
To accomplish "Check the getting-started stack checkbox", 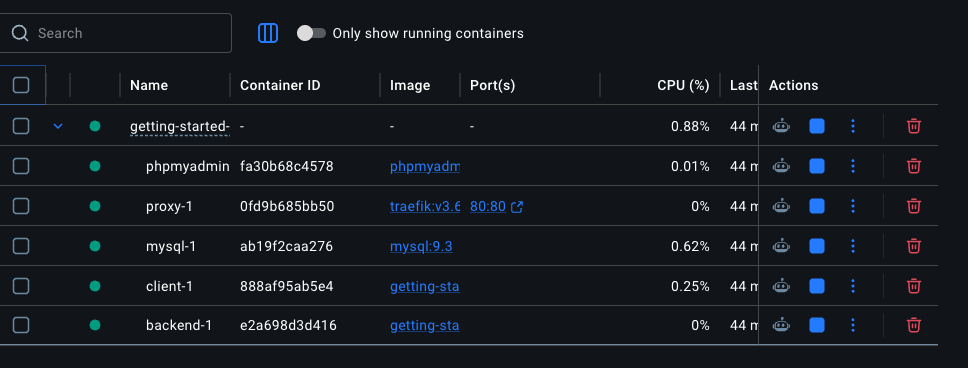I will click(x=21, y=126).
